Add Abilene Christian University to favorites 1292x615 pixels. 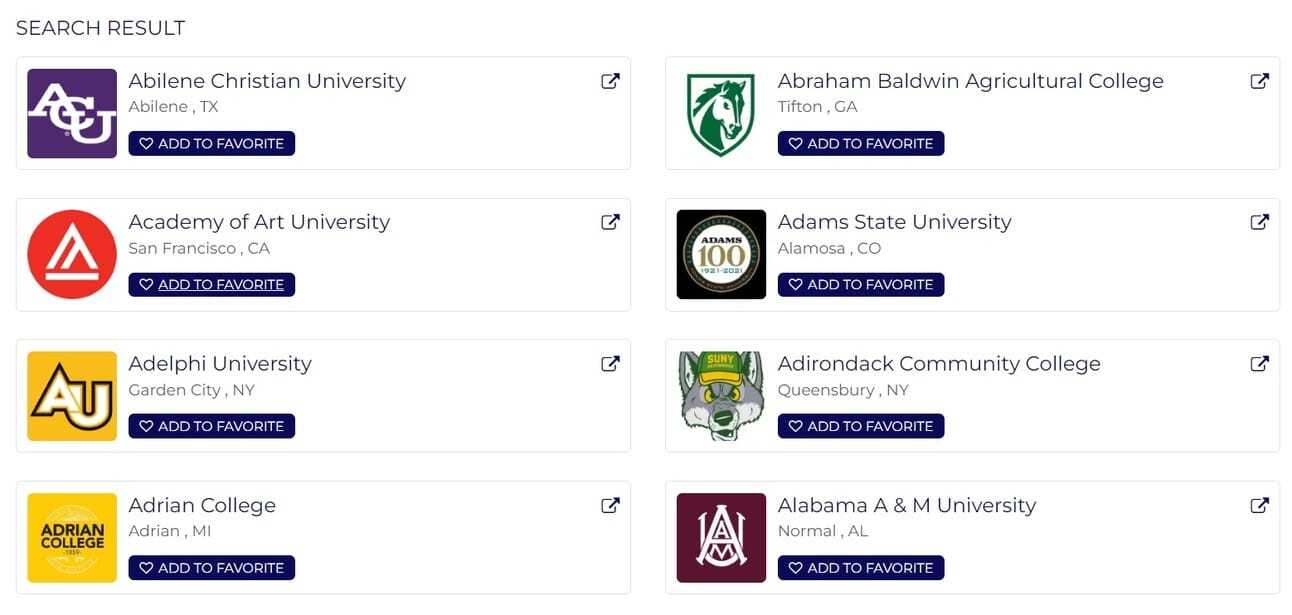click(x=211, y=143)
